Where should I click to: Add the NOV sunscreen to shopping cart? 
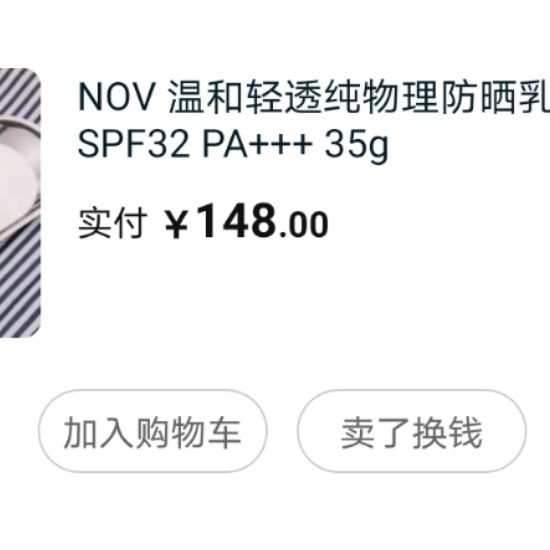(x=153, y=431)
